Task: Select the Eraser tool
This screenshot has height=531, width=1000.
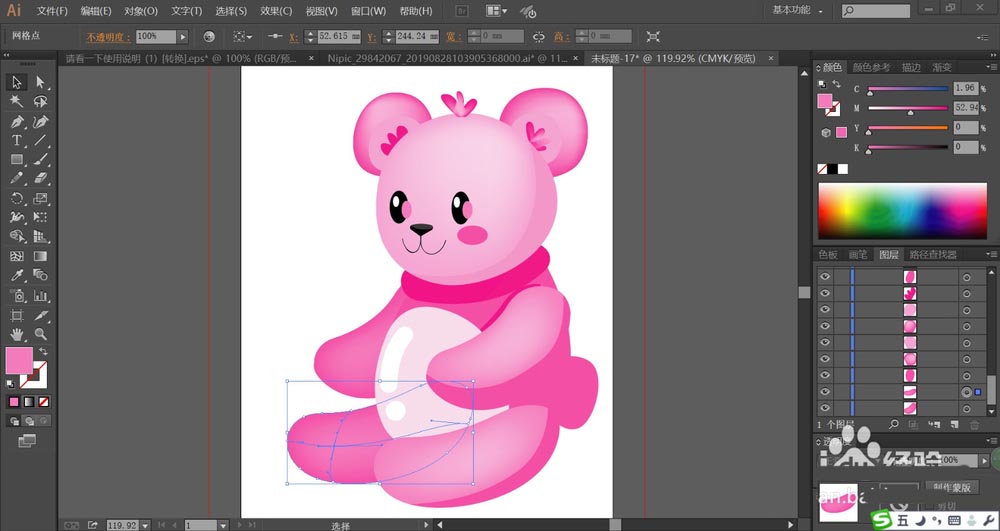Action: (41, 178)
